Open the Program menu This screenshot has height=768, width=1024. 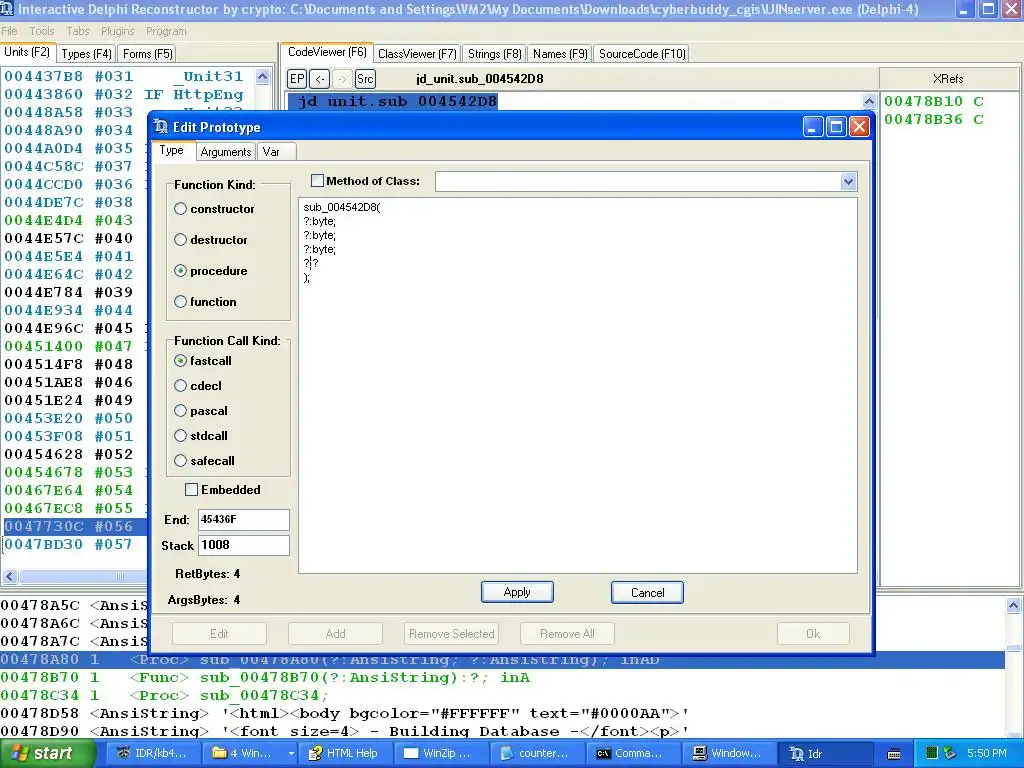[x=166, y=31]
